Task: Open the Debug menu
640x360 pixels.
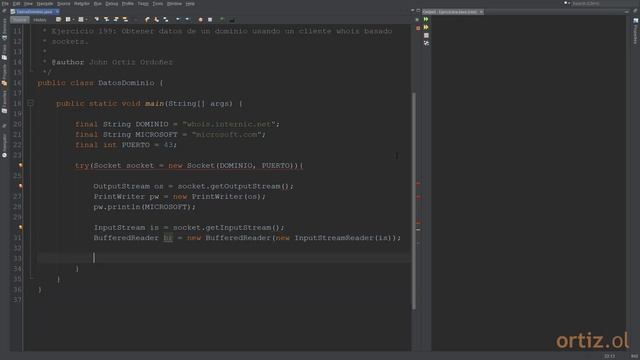Action: click(111, 4)
